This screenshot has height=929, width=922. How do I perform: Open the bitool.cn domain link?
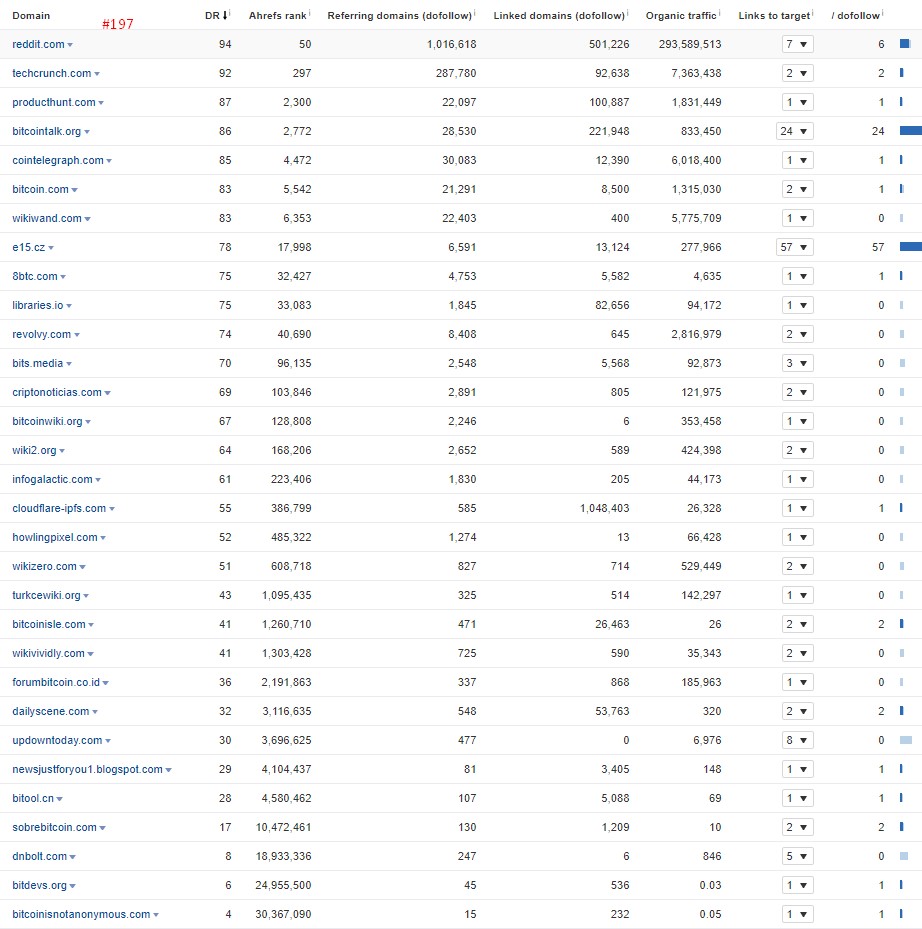pos(33,799)
